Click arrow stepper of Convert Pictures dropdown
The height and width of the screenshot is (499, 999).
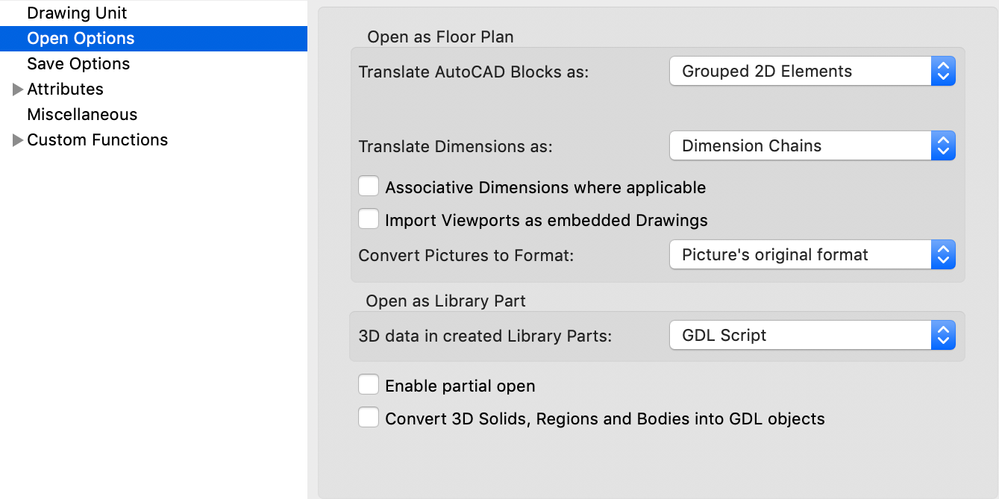tap(943, 254)
